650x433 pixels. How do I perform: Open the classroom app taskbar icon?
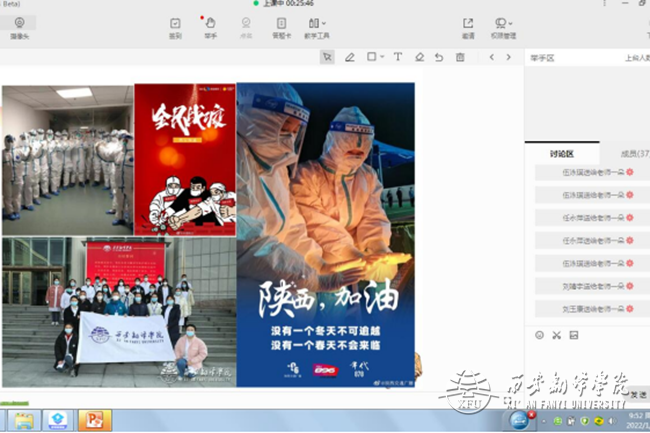click(58, 421)
